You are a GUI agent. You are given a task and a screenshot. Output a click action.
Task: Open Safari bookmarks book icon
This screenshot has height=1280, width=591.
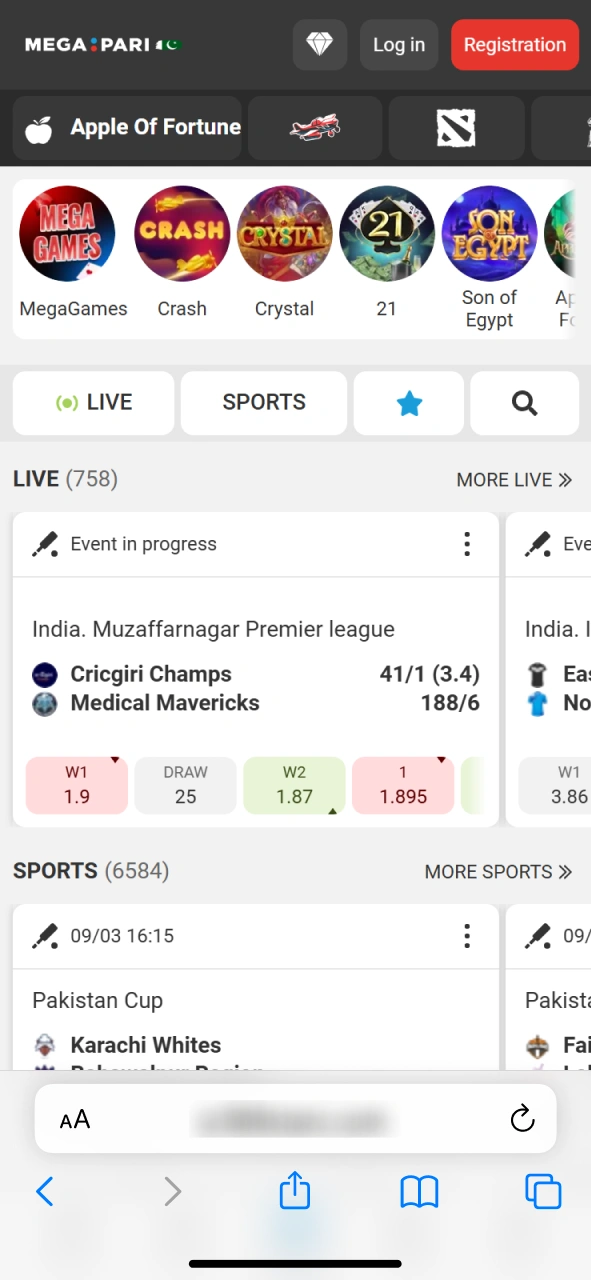419,1192
